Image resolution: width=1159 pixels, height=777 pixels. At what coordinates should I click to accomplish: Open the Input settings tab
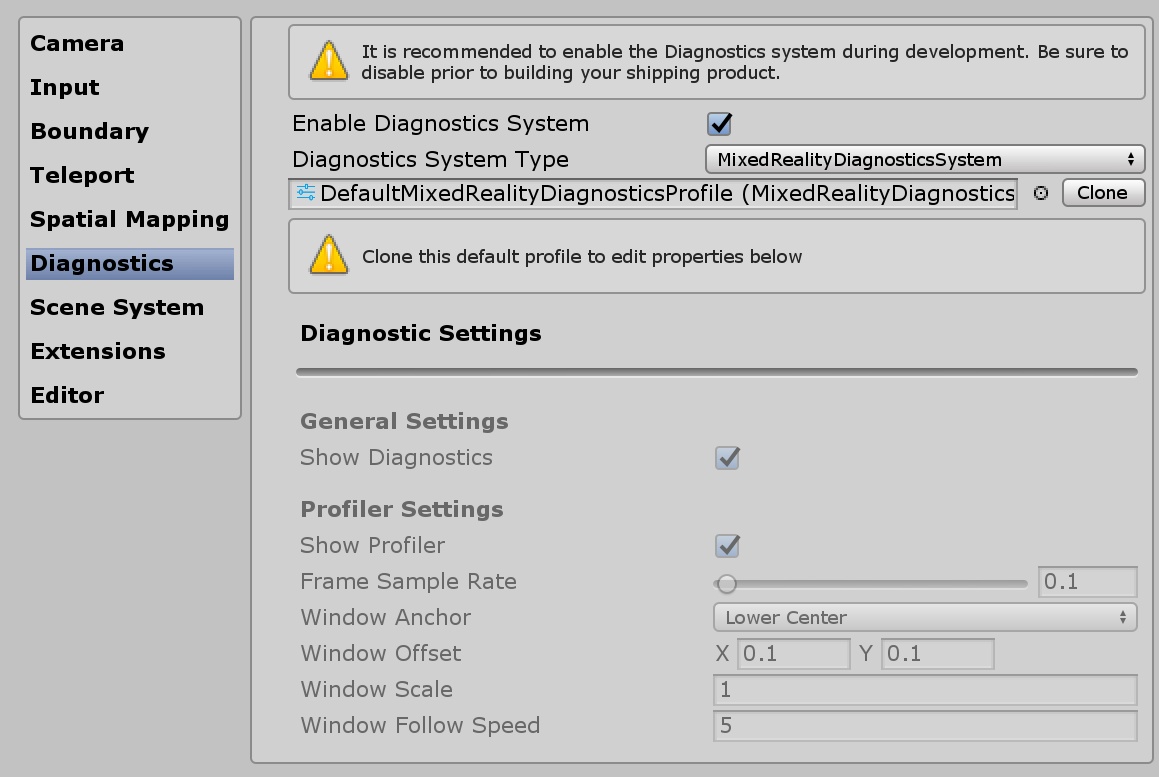65,88
